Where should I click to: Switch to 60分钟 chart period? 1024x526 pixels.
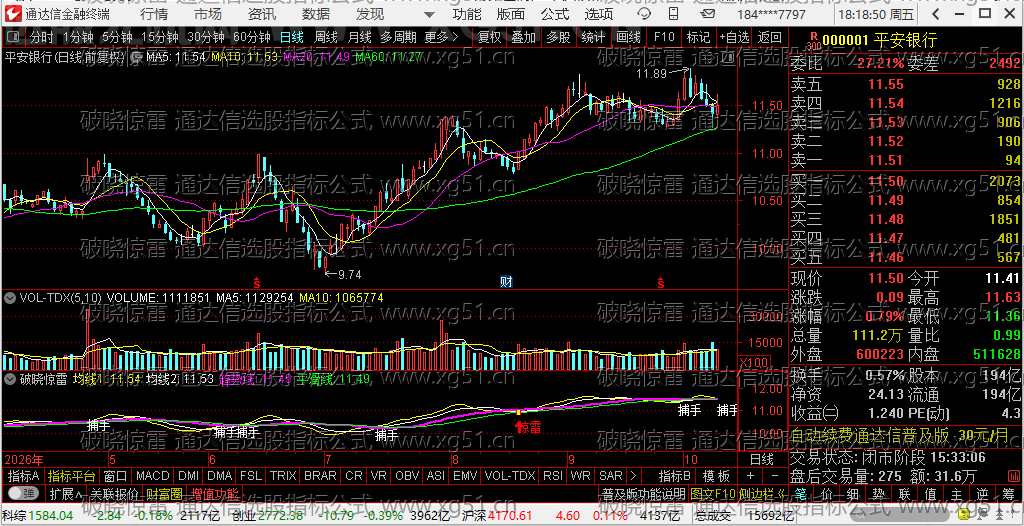point(251,37)
